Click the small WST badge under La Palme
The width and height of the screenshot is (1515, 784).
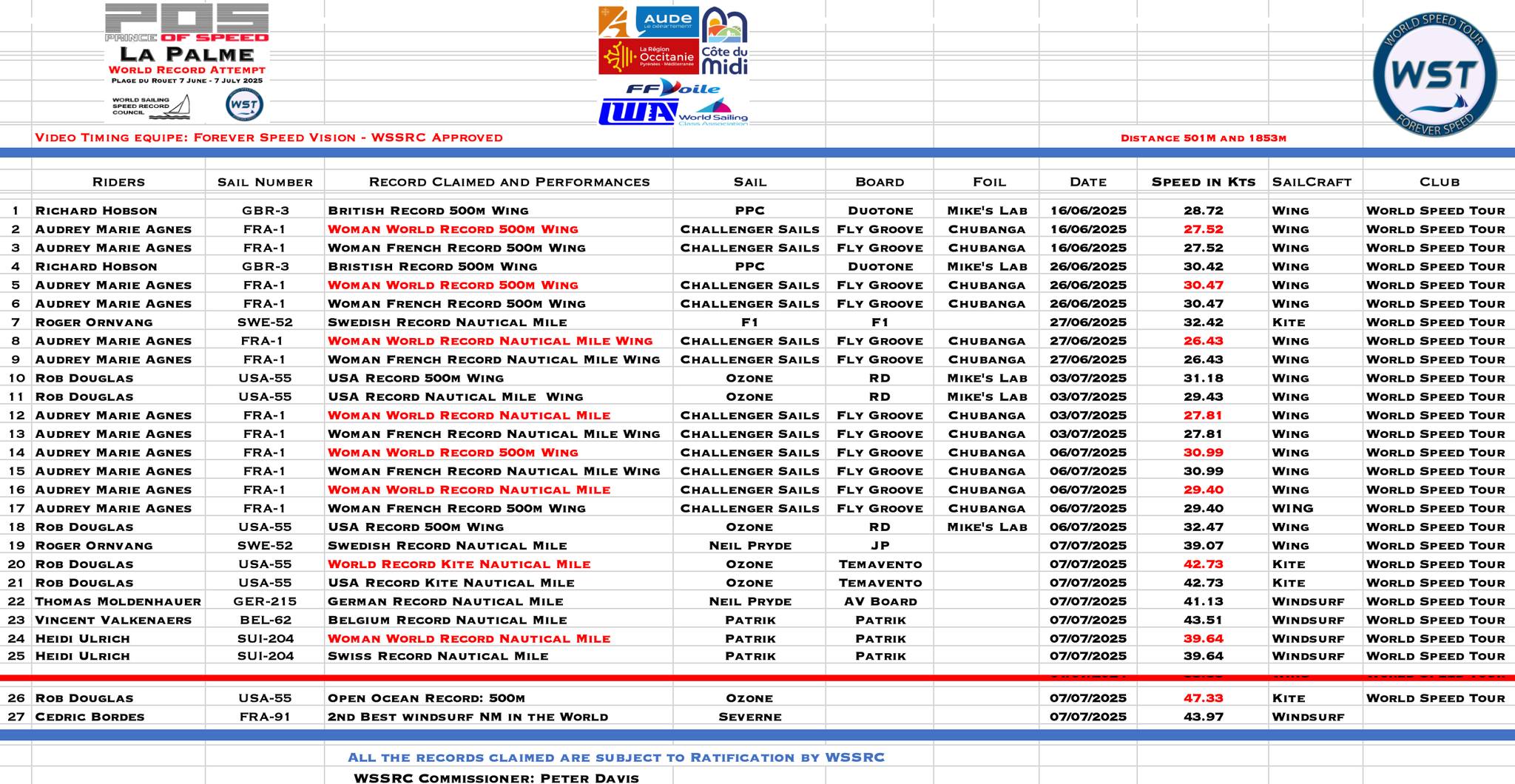pyautogui.click(x=243, y=105)
